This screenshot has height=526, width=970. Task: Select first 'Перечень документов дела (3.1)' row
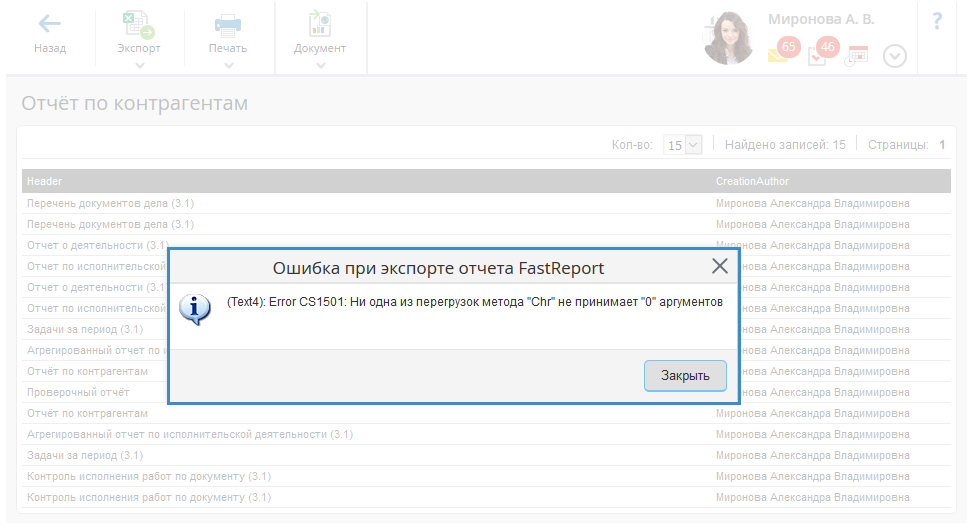(x=486, y=204)
